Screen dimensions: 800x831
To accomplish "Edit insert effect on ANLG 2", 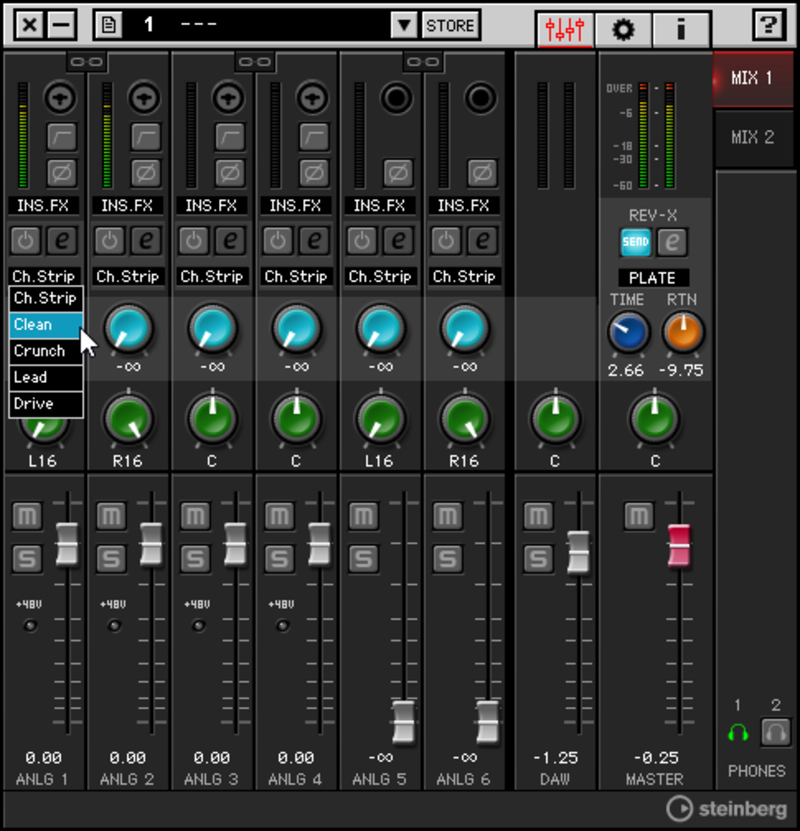I will point(146,241).
